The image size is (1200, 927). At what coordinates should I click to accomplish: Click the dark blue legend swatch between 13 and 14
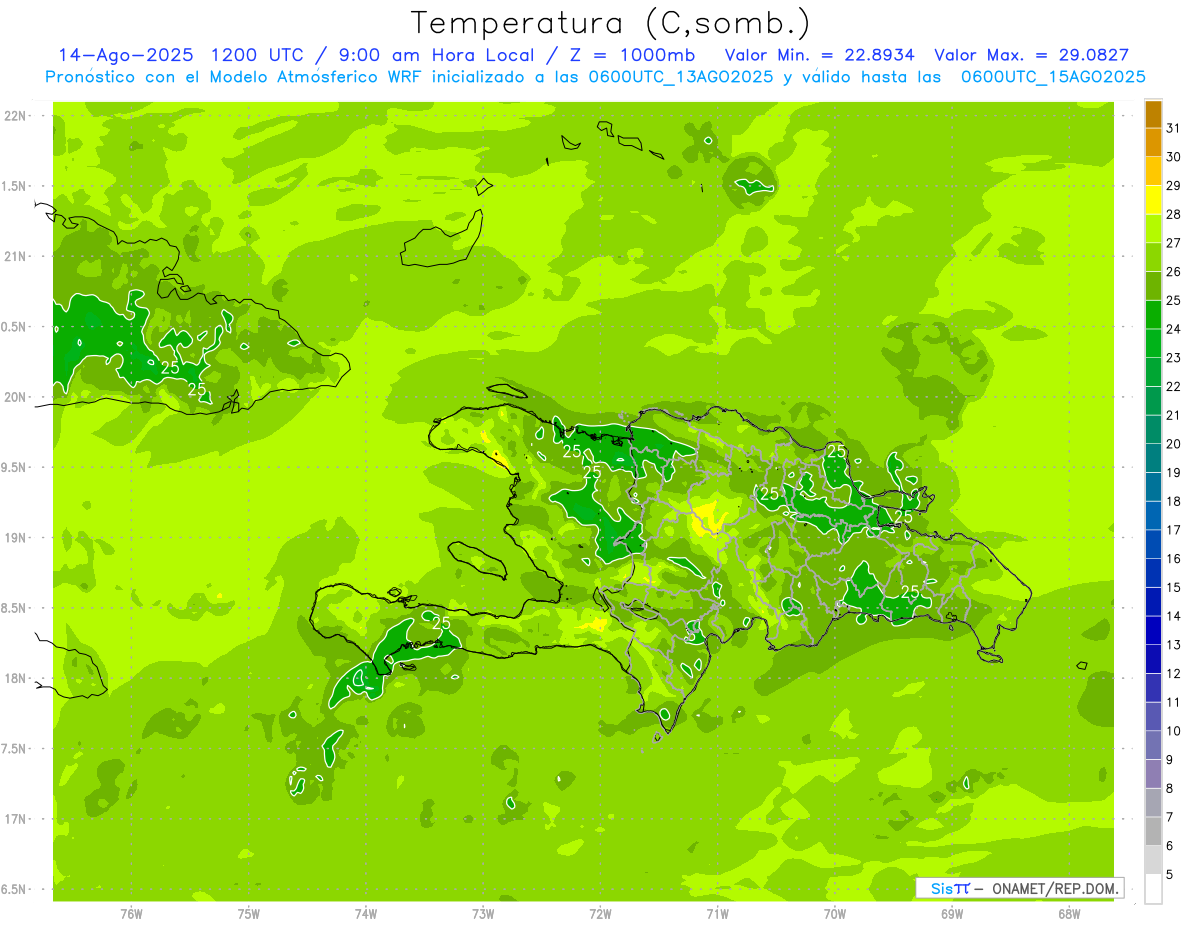point(1153,631)
